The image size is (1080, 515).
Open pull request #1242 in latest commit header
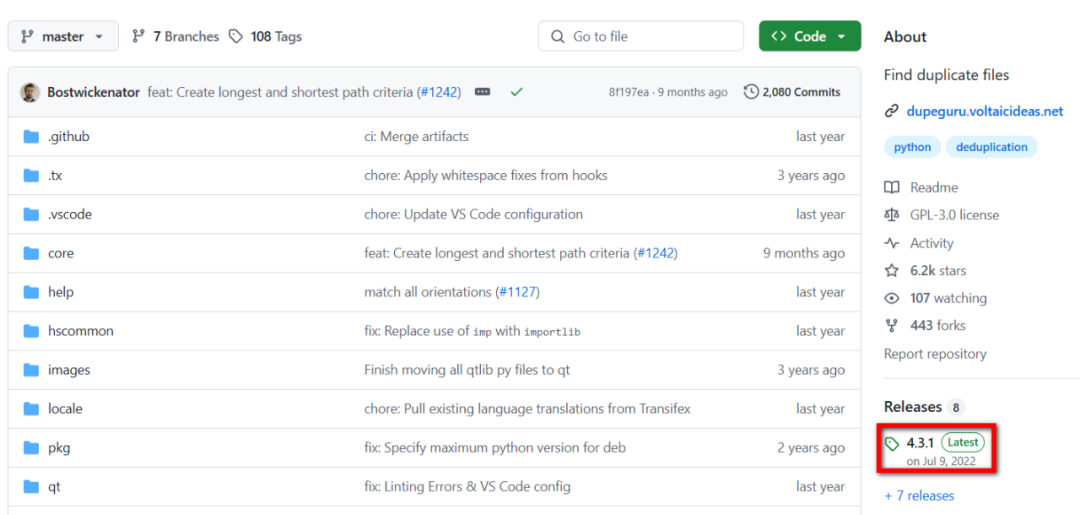(x=438, y=92)
